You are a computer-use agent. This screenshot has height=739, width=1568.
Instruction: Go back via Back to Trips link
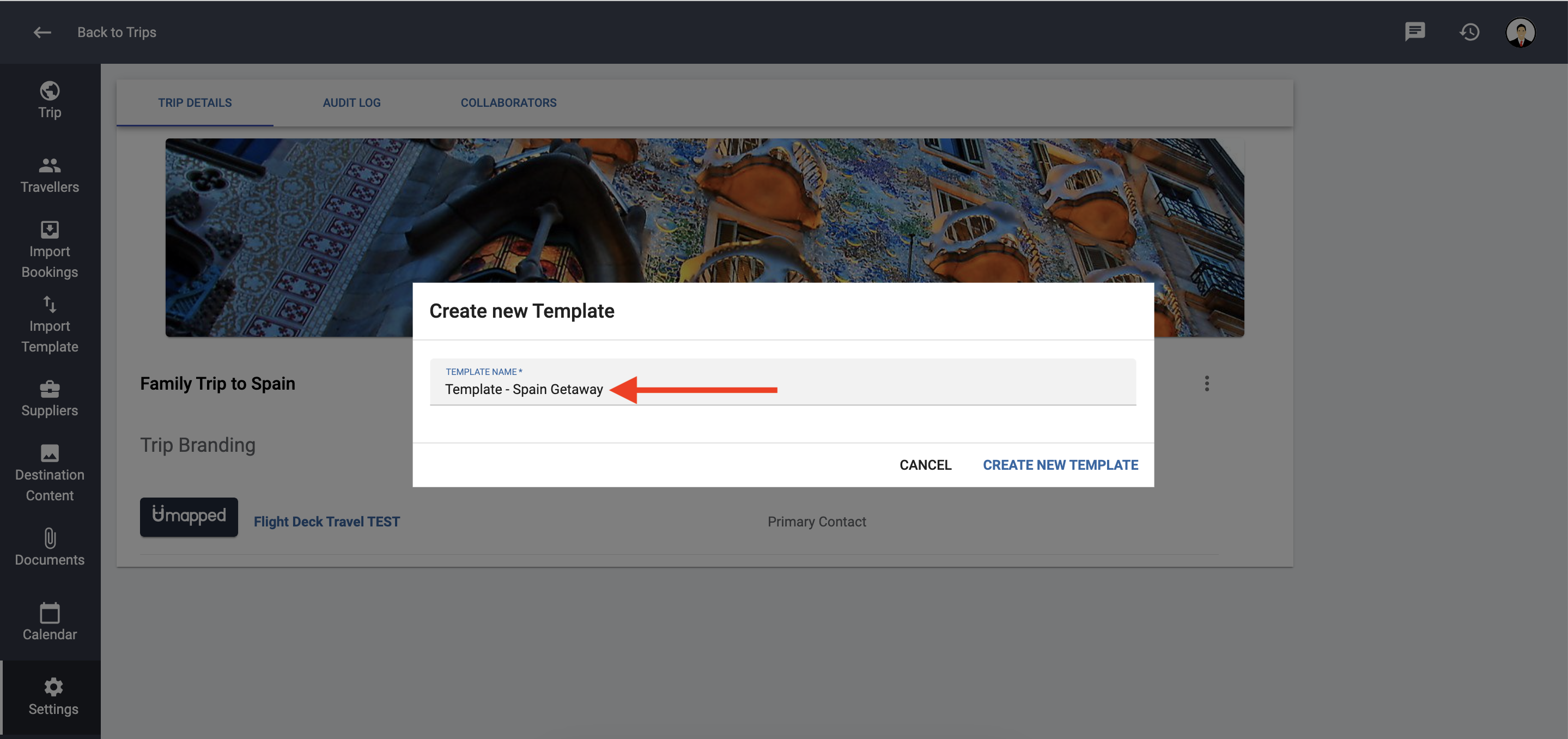[116, 32]
